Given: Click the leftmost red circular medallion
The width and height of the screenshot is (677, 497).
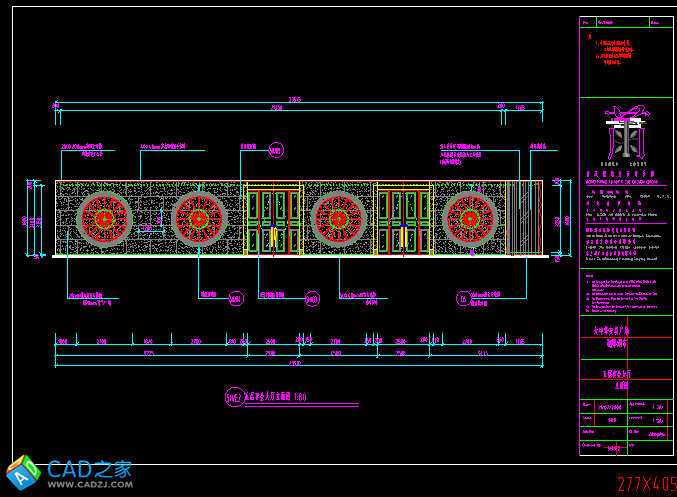Looking at the screenshot, I should pos(104,219).
